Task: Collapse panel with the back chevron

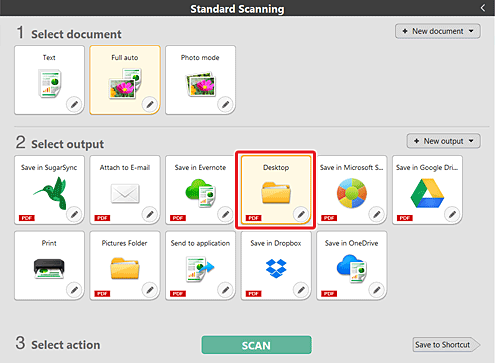Action: click(483, 8)
